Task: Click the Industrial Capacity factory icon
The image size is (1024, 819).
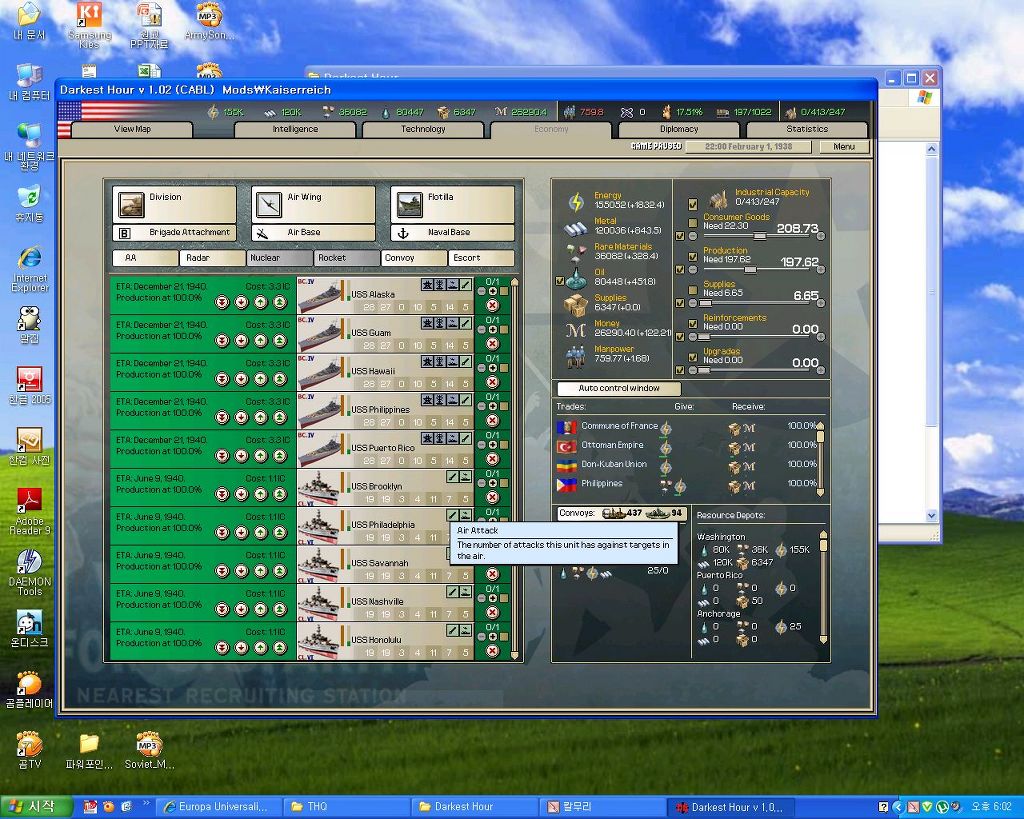Action: [x=718, y=198]
